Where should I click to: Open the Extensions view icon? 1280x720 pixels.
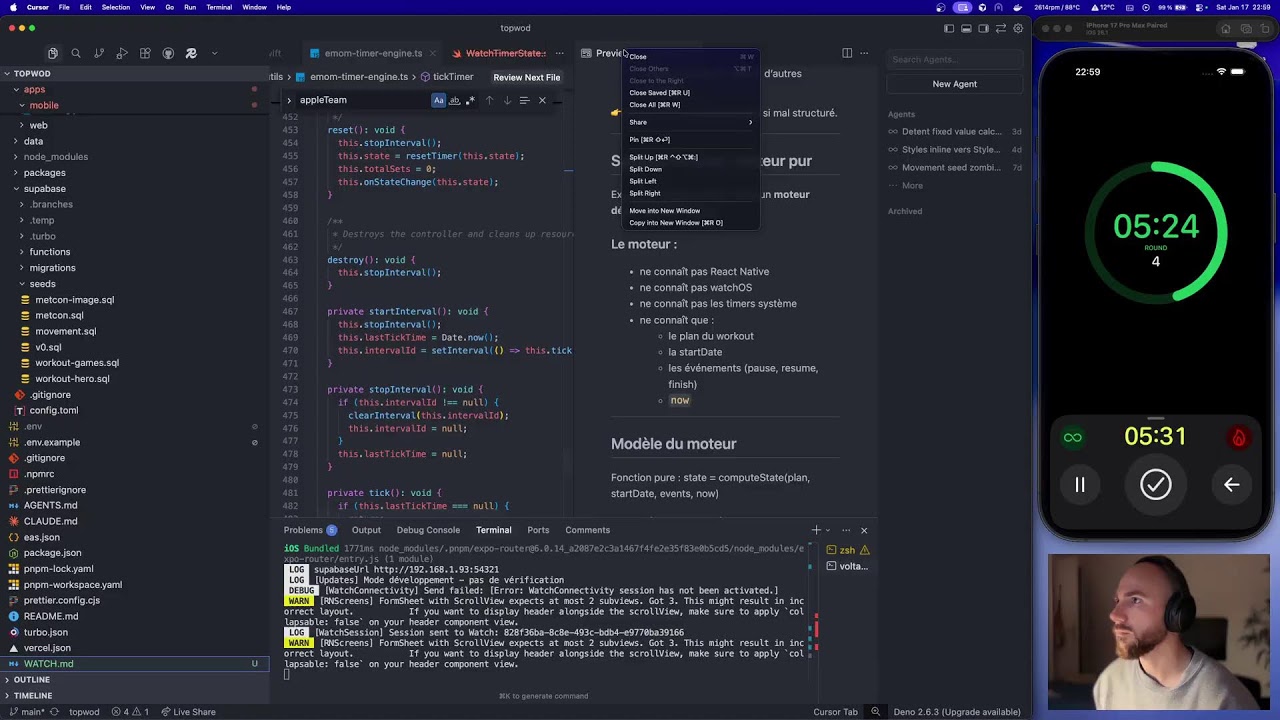click(145, 53)
